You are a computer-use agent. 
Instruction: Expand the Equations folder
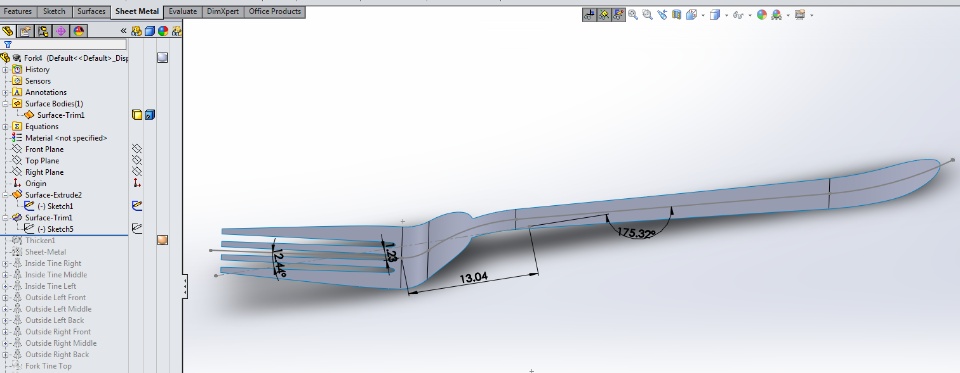coord(6,126)
